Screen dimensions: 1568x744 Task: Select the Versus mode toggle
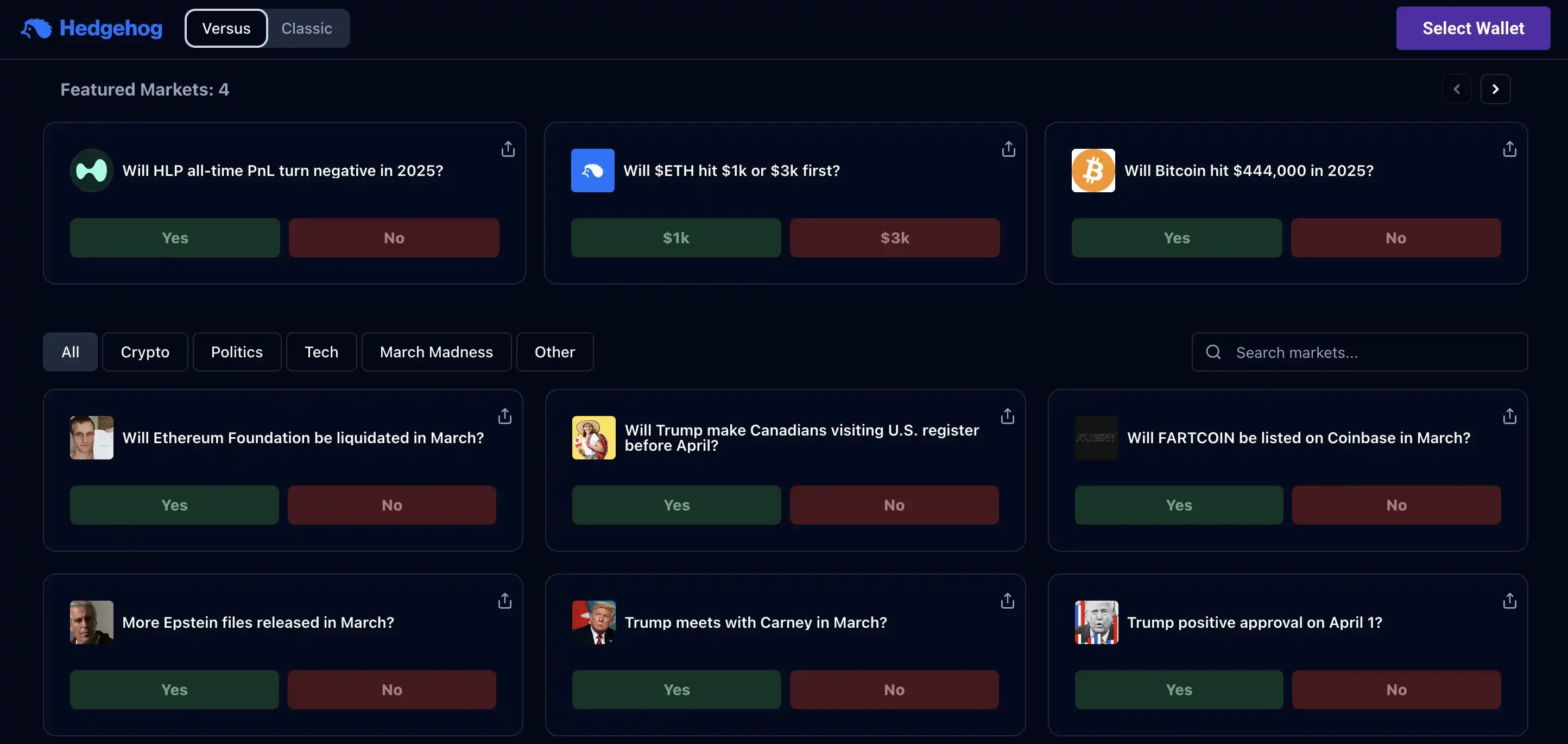click(226, 28)
